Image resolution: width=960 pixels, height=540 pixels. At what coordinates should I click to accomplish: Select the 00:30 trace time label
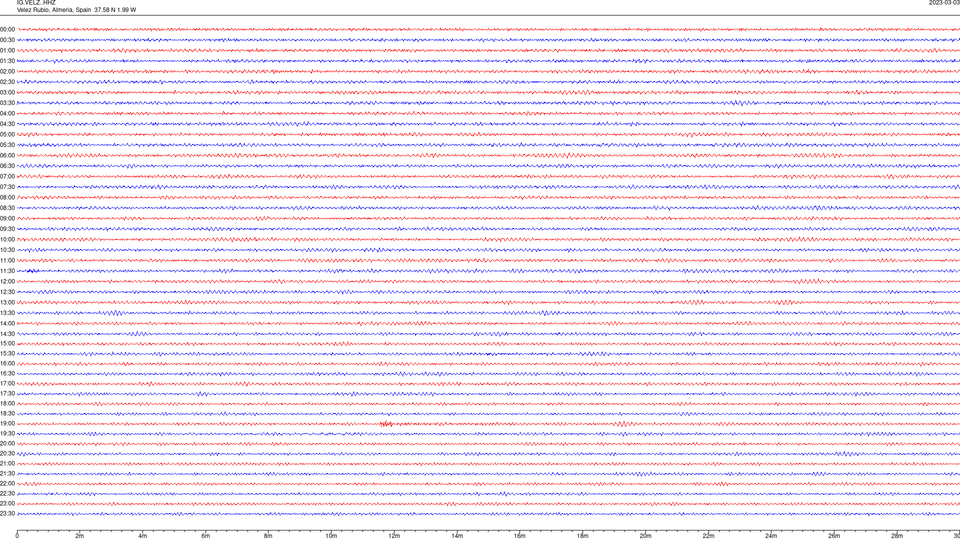pos(7,40)
